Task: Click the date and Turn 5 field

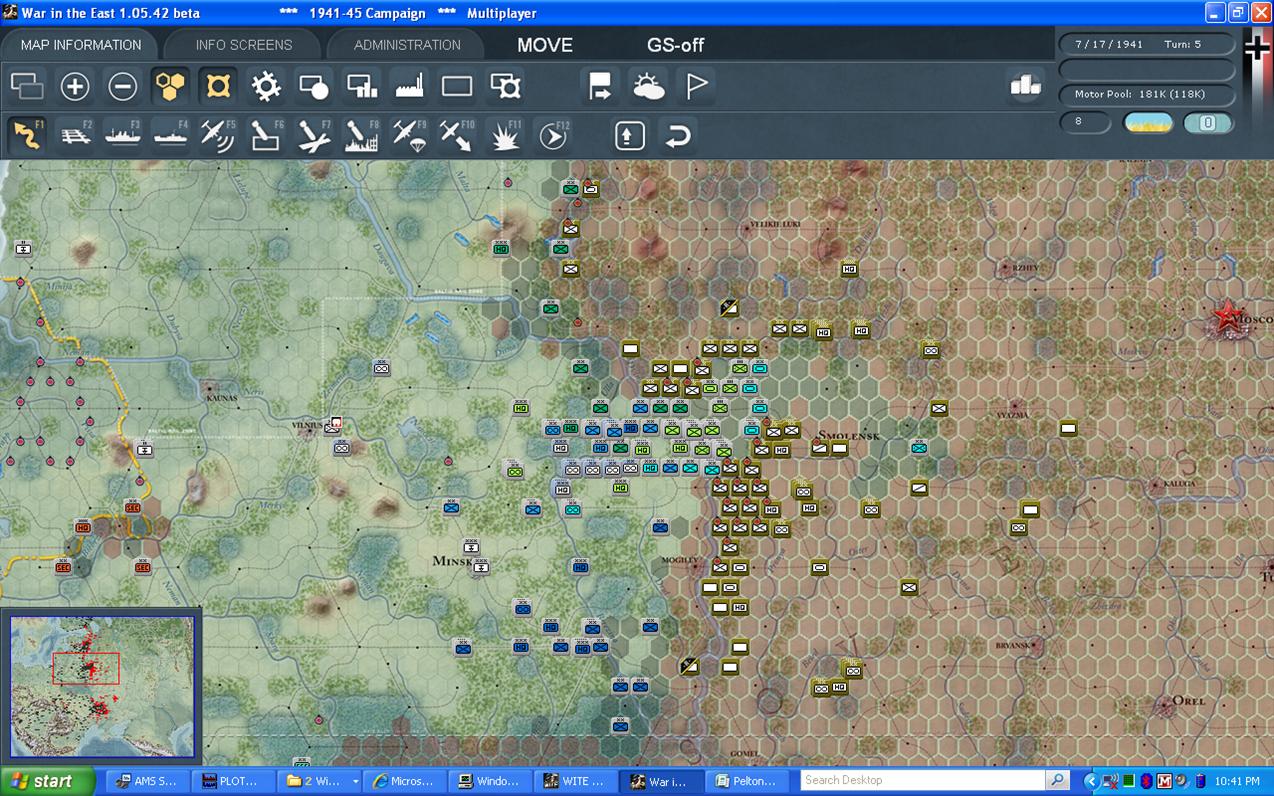Action: click(x=1147, y=44)
